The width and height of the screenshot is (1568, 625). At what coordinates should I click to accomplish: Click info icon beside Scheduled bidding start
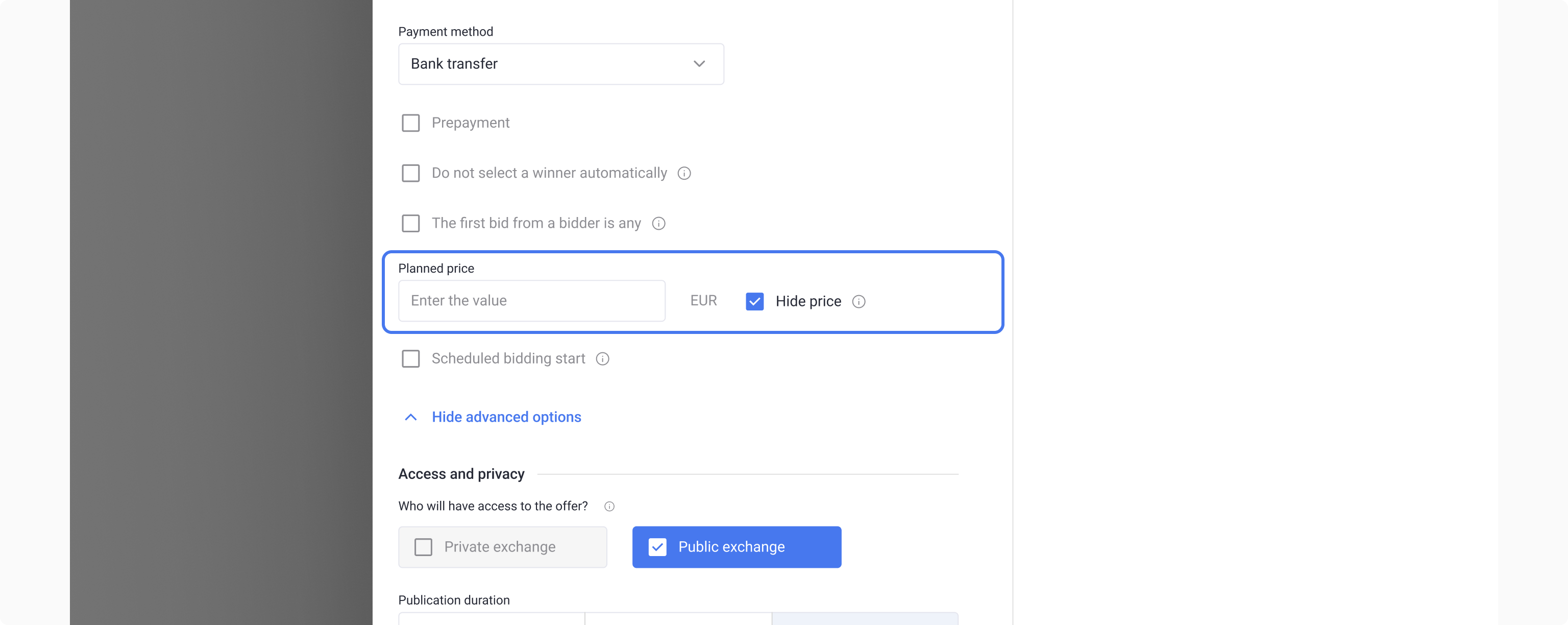click(x=603, y=359)
